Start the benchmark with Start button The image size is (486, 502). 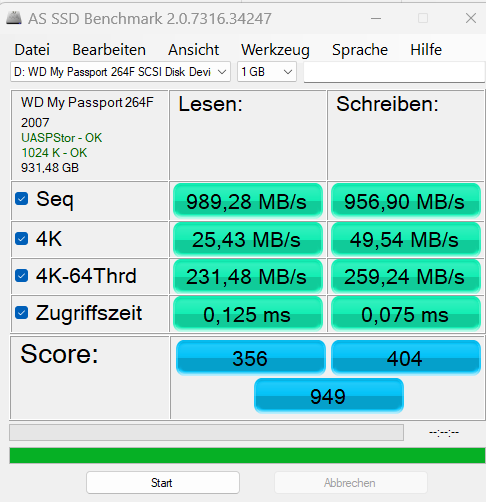click(x=163, y=482)
